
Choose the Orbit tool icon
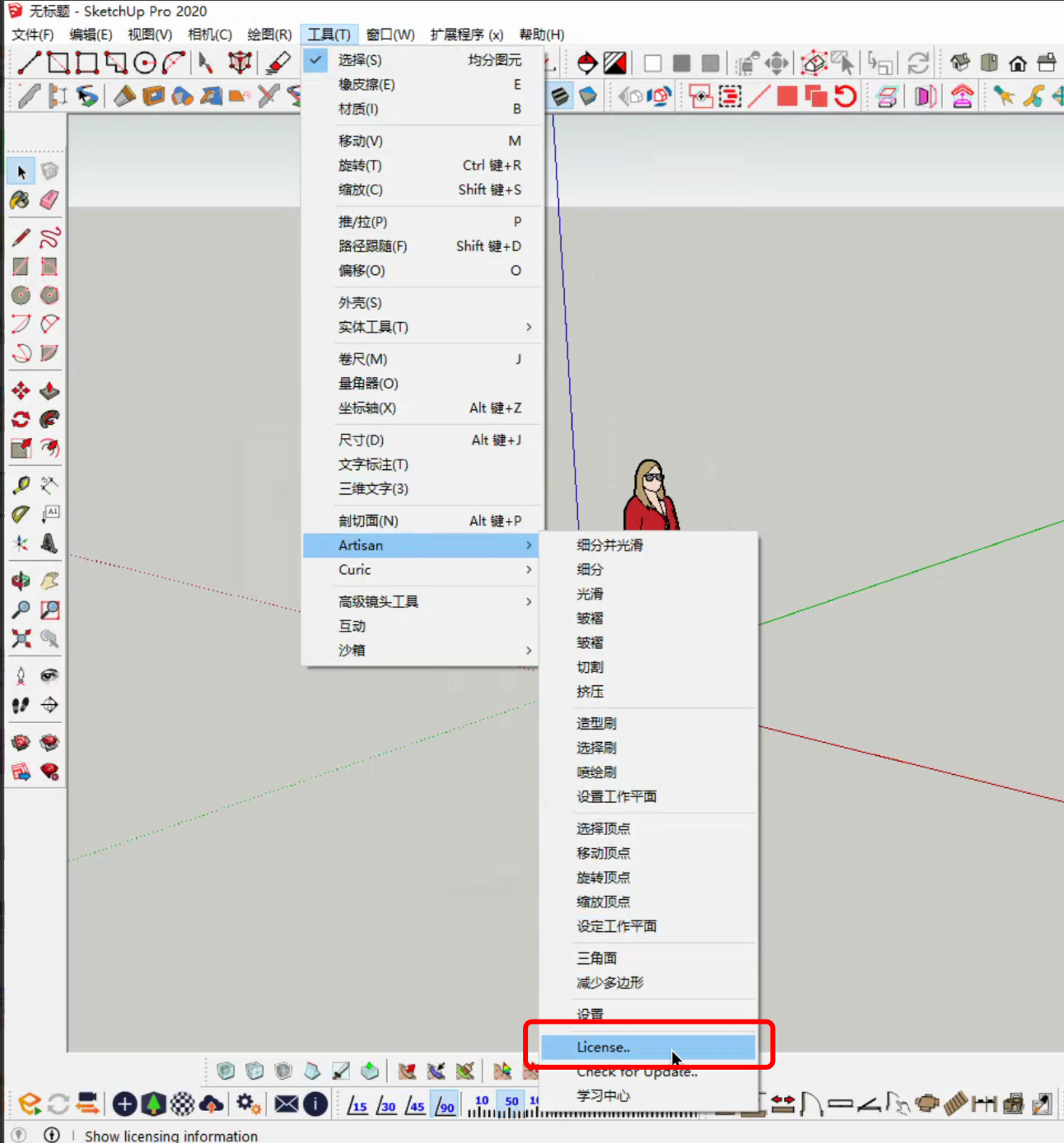tap(21, 581)
